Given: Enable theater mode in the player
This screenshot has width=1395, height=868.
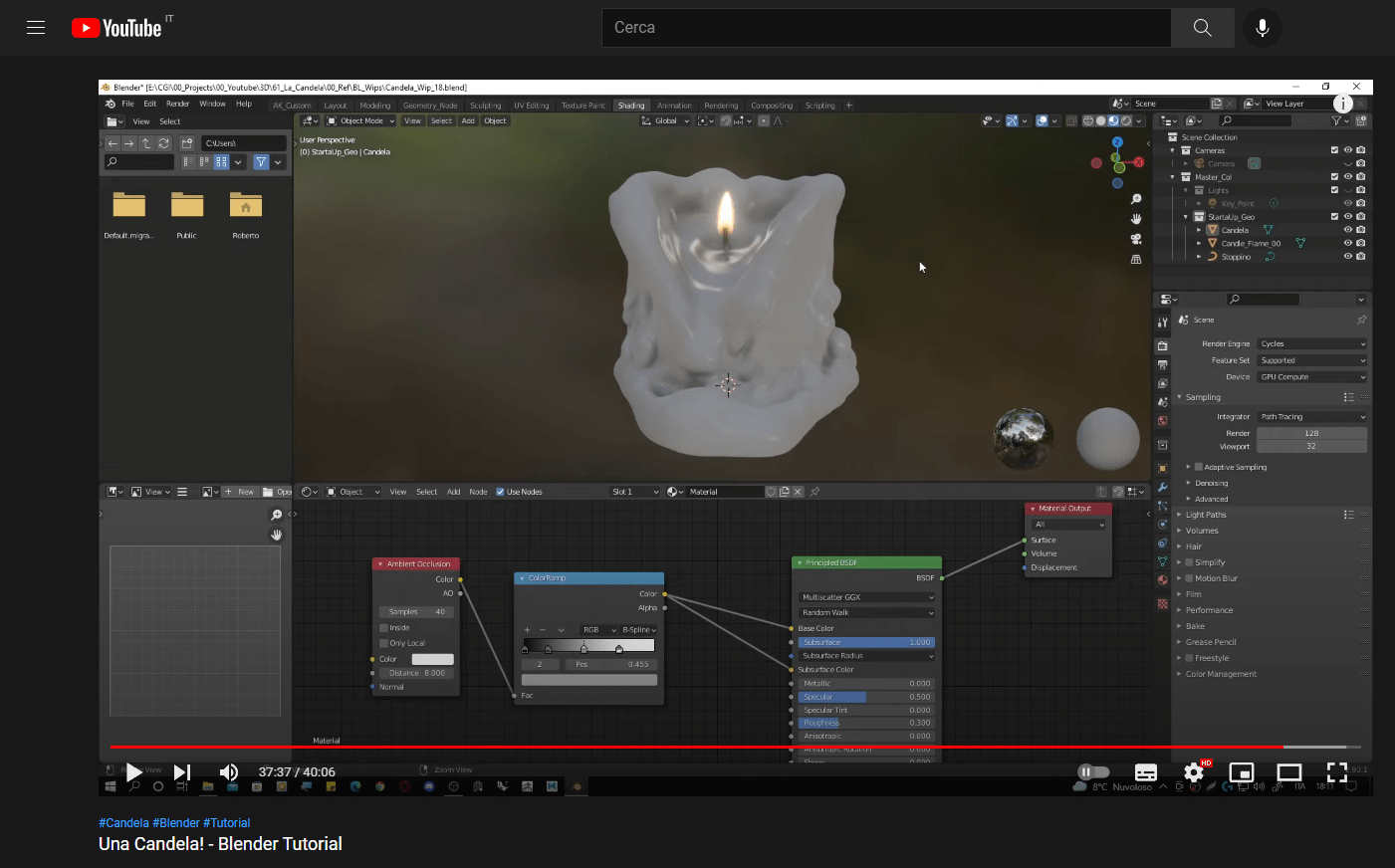Looking at the screenshot, I should point(1289,772).
